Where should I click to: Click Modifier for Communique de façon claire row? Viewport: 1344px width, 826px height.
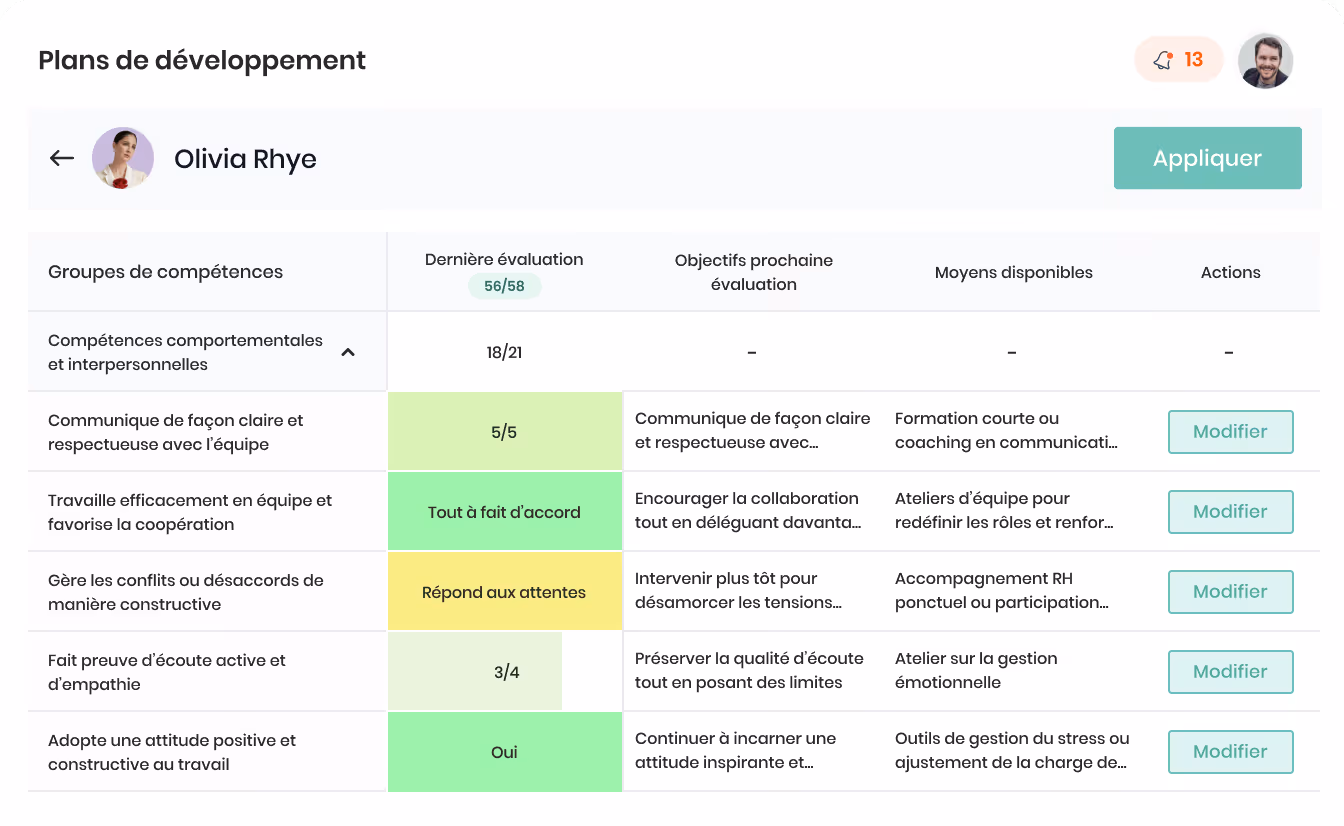(x=1230, y=432)
